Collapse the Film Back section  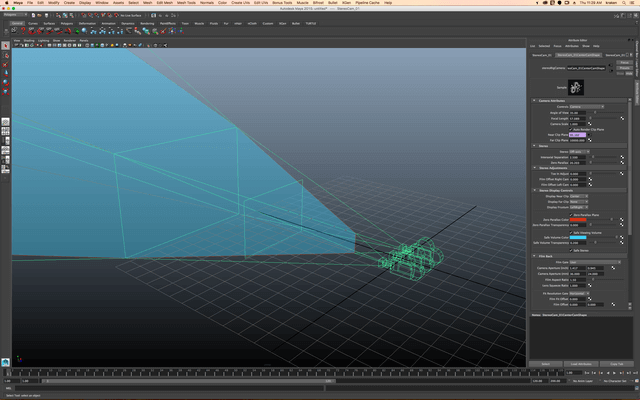[534, 256]
